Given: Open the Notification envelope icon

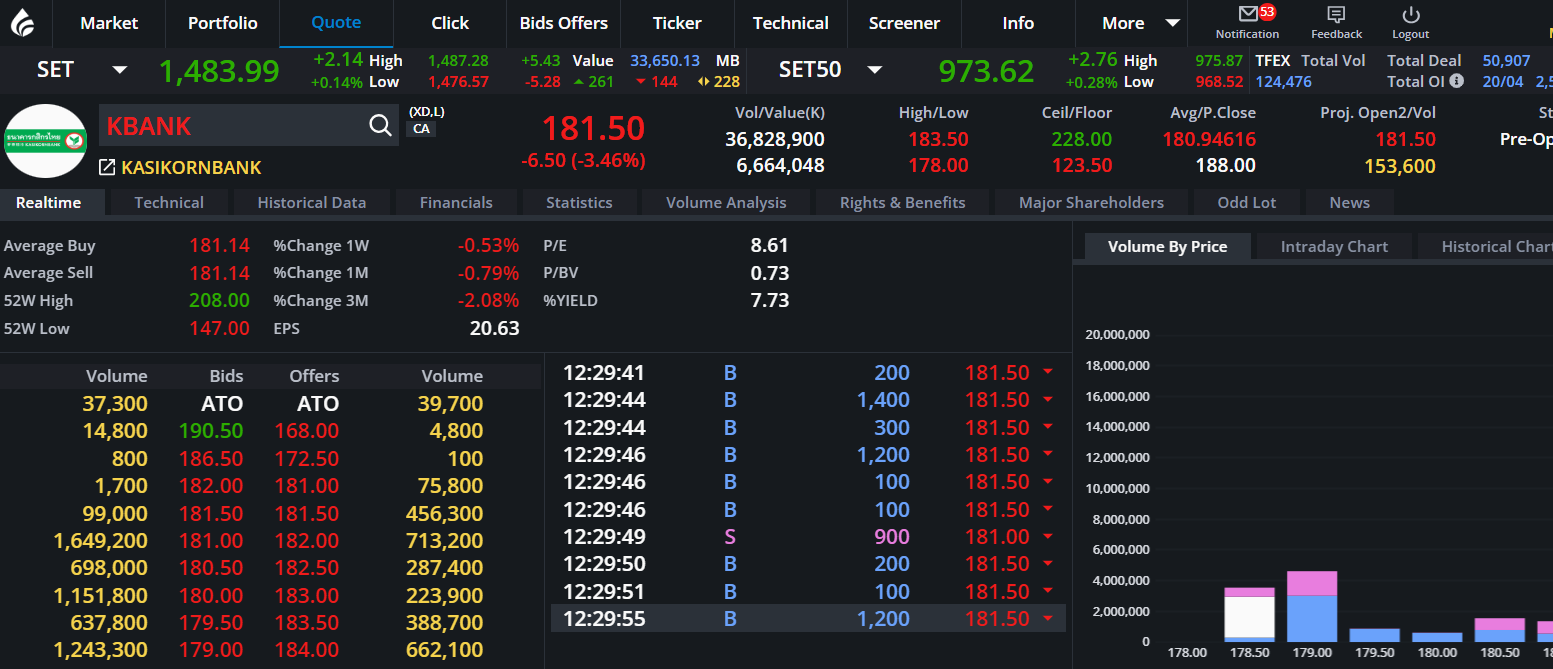Looking at the screenshot, I should pos(1247,14).
